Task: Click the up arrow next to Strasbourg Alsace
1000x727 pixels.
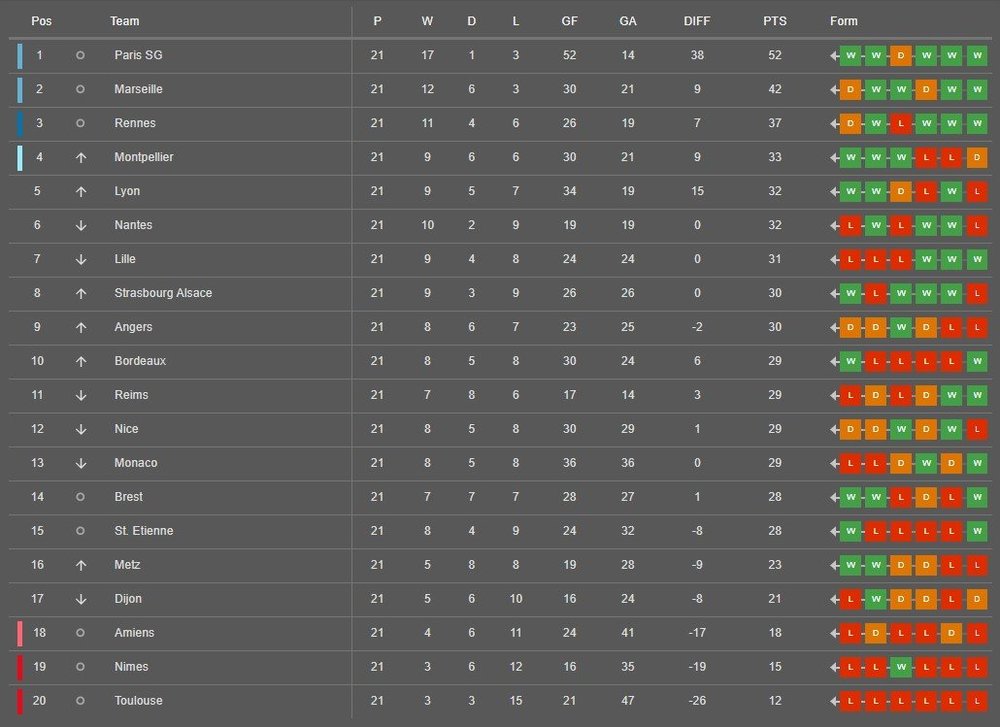Action: coord(81,293)
